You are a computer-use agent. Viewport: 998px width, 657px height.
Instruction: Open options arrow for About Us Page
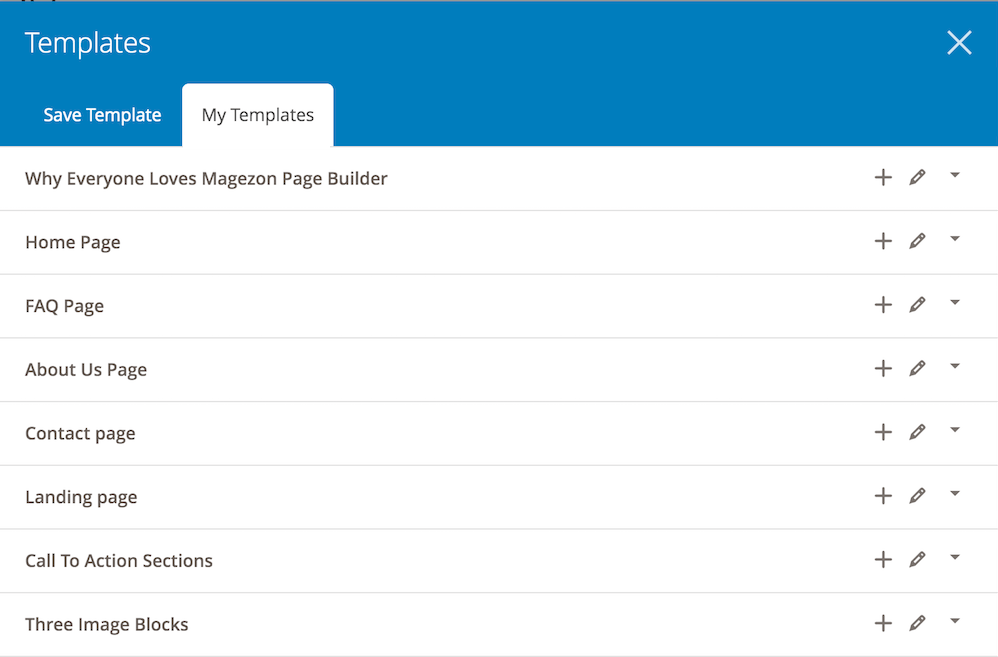[x=955, y=366]
